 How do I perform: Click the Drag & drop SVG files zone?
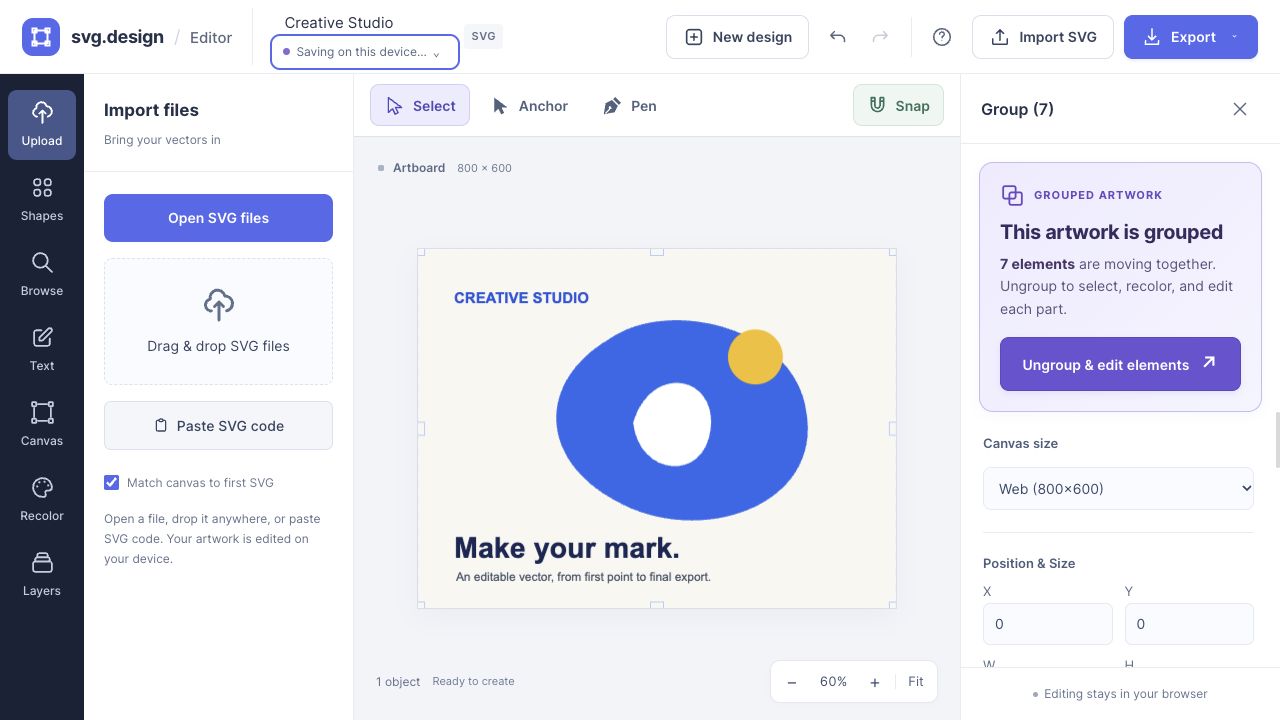click(218, 322)
